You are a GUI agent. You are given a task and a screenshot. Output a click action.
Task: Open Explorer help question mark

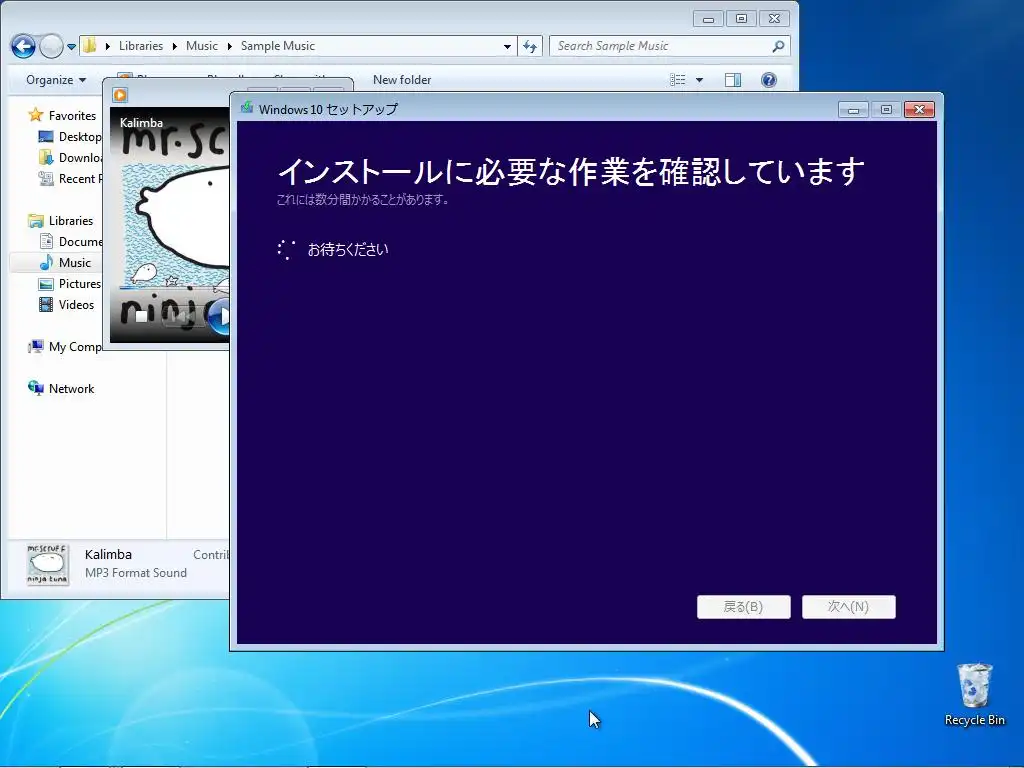pos(769,80)
